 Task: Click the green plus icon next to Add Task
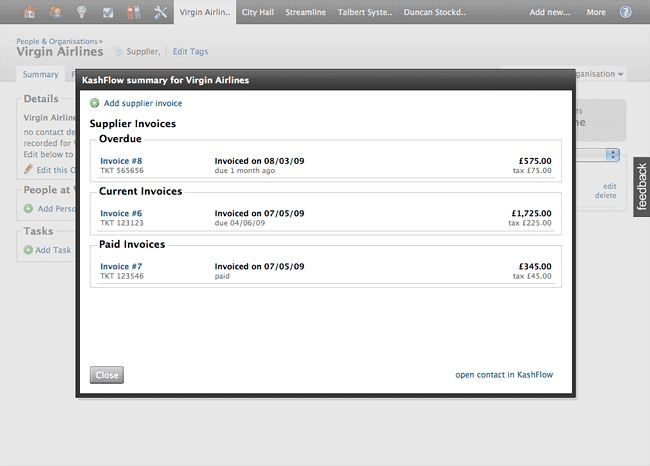[x=28, y=250]
